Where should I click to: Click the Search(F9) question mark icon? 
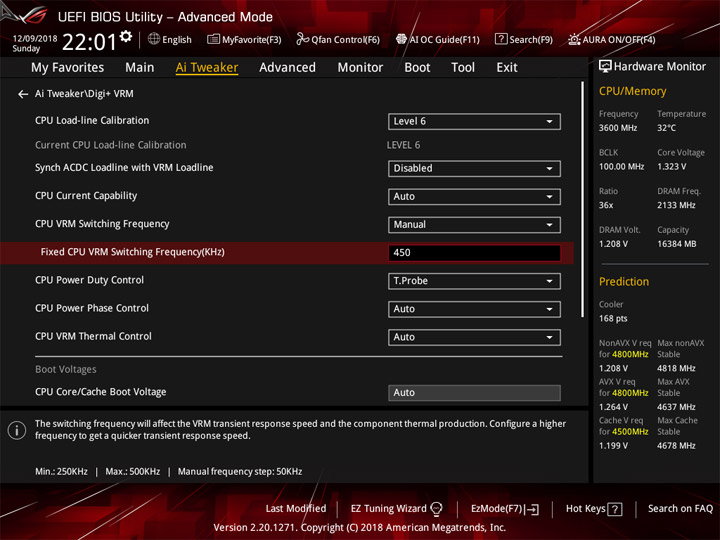click(501, 39)
